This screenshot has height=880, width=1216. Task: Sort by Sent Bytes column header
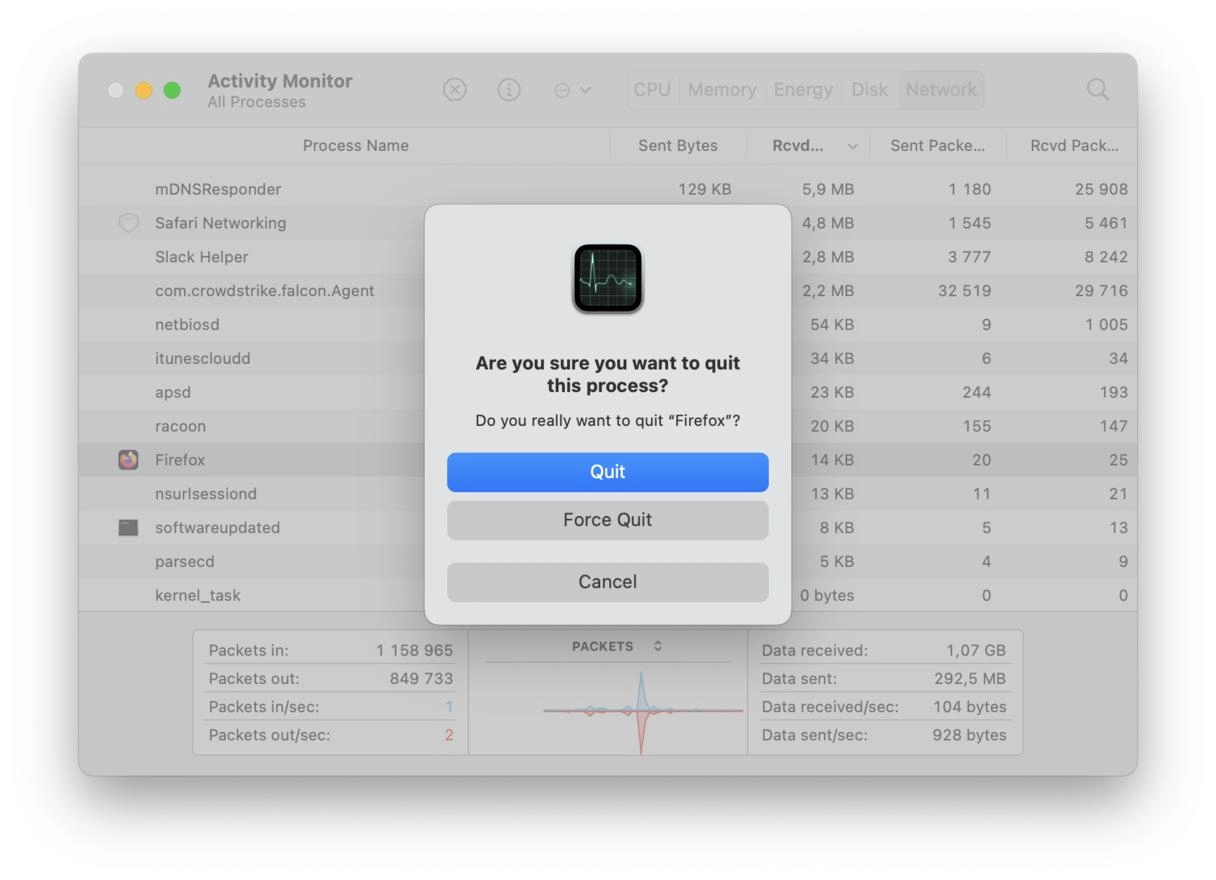[x=678, y=146]
